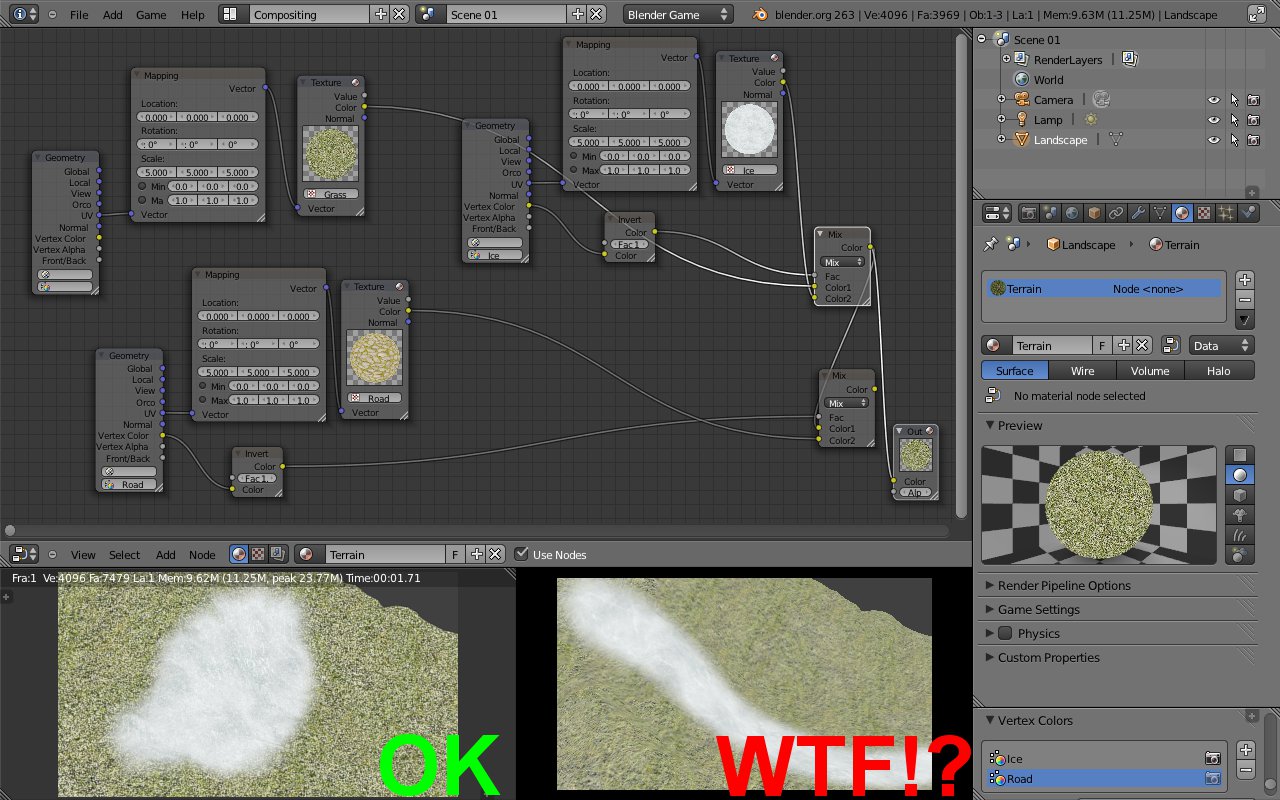Remove the selected material slot with minus
The height and width of the screenshot is (800, 1280).
coord(1244,299)
